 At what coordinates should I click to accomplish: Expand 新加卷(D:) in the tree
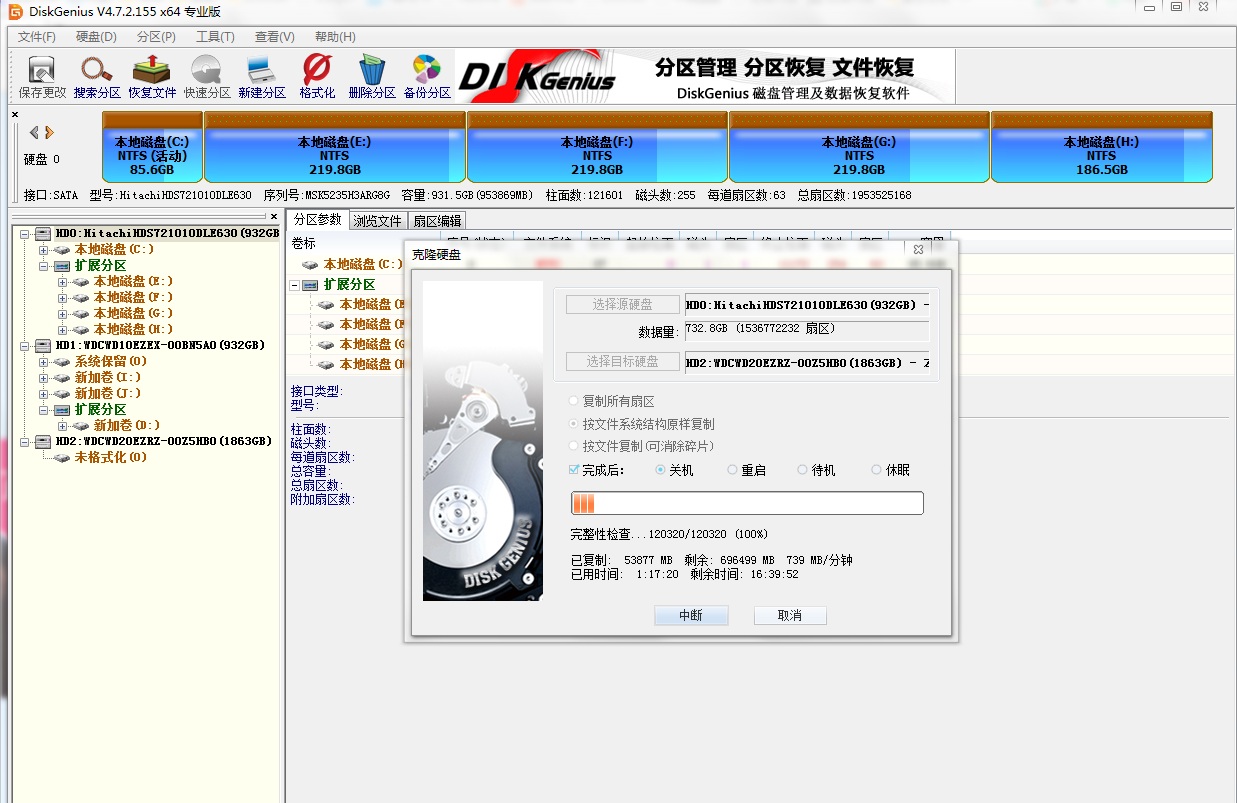[x=63, y=425]
